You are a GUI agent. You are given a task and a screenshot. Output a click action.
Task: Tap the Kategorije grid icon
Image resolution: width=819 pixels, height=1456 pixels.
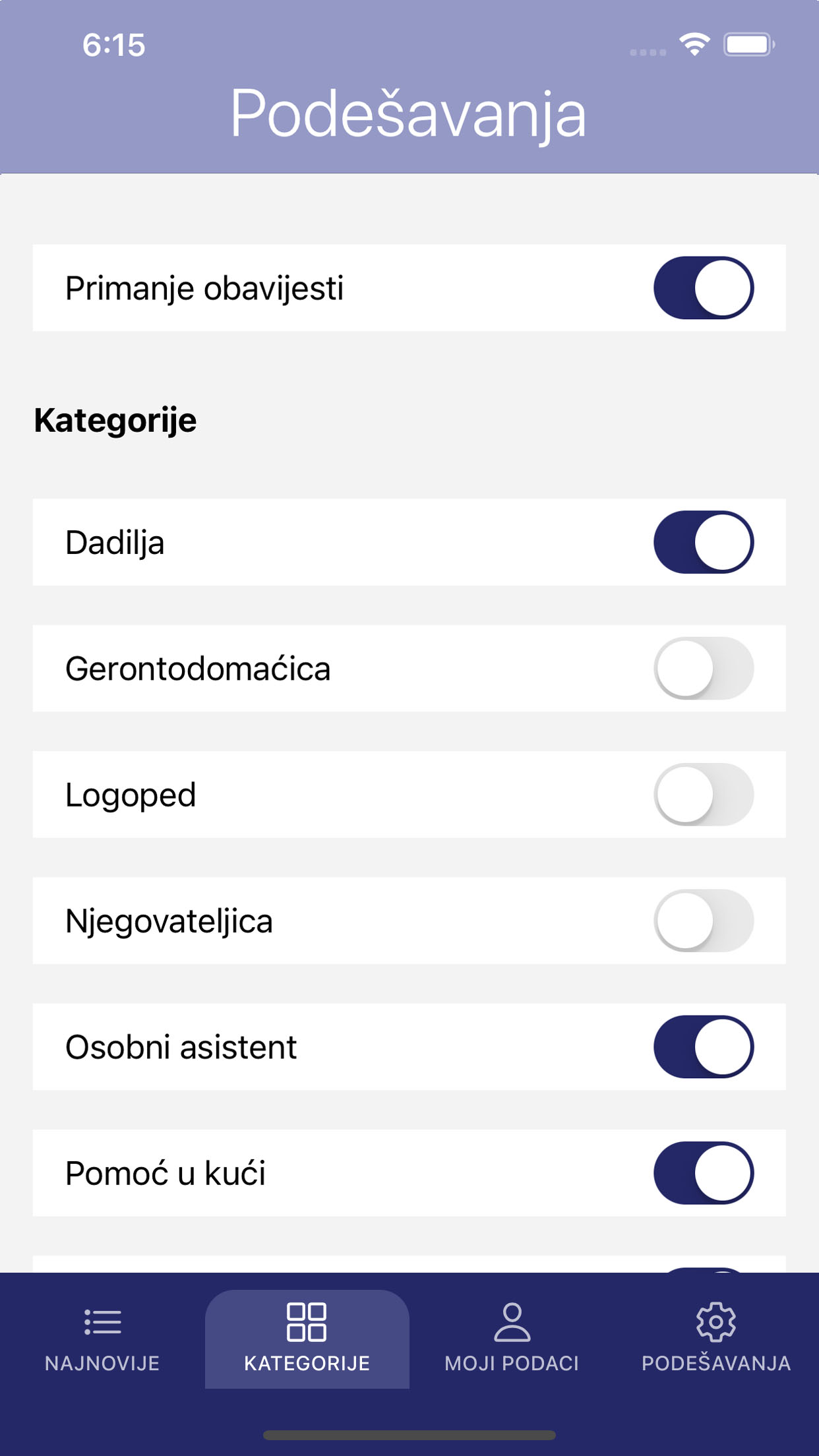307,1322
